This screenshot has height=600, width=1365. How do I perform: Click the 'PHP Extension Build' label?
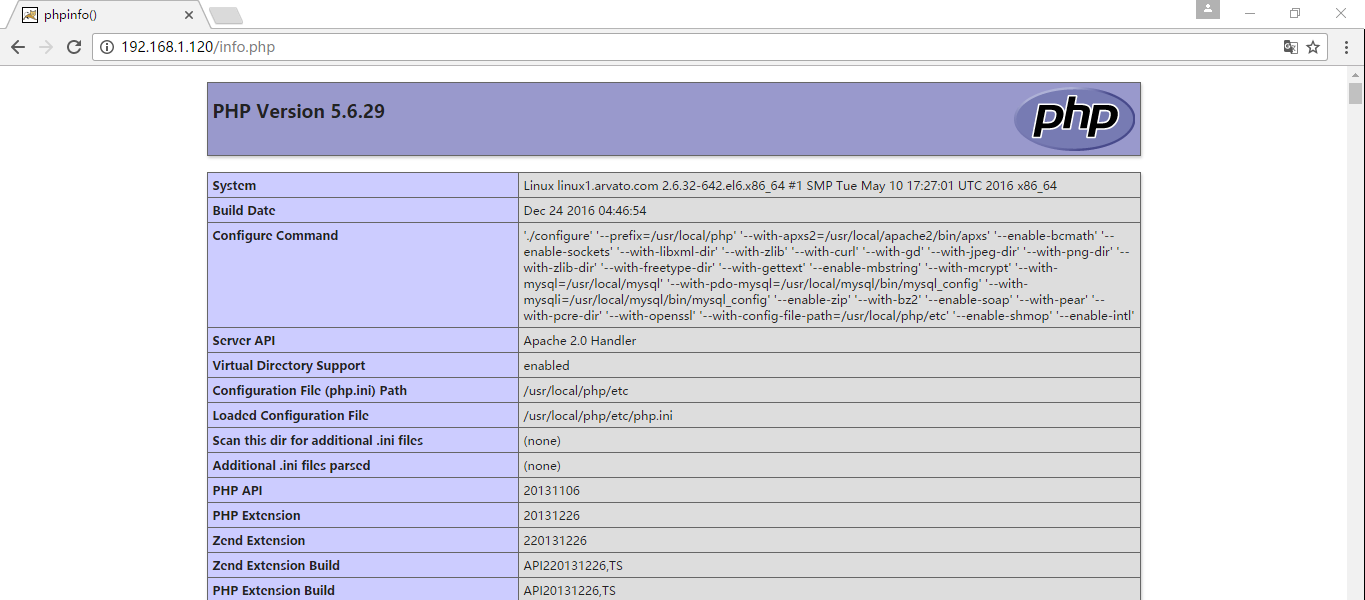click(x=274, y=591)
